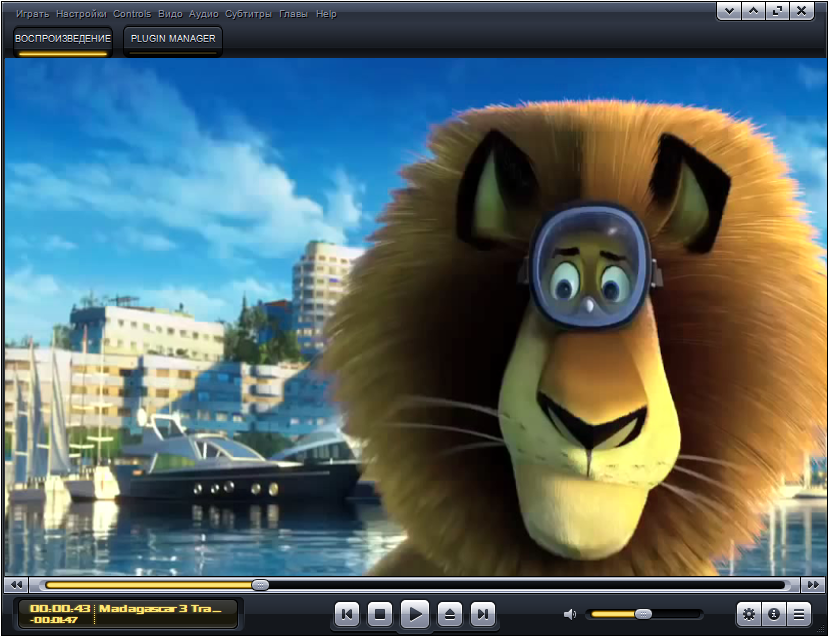Click the seek bar playhead
The width and height of the screenshot is (829, 637).
pyautogui.click(x=260, y=585)
